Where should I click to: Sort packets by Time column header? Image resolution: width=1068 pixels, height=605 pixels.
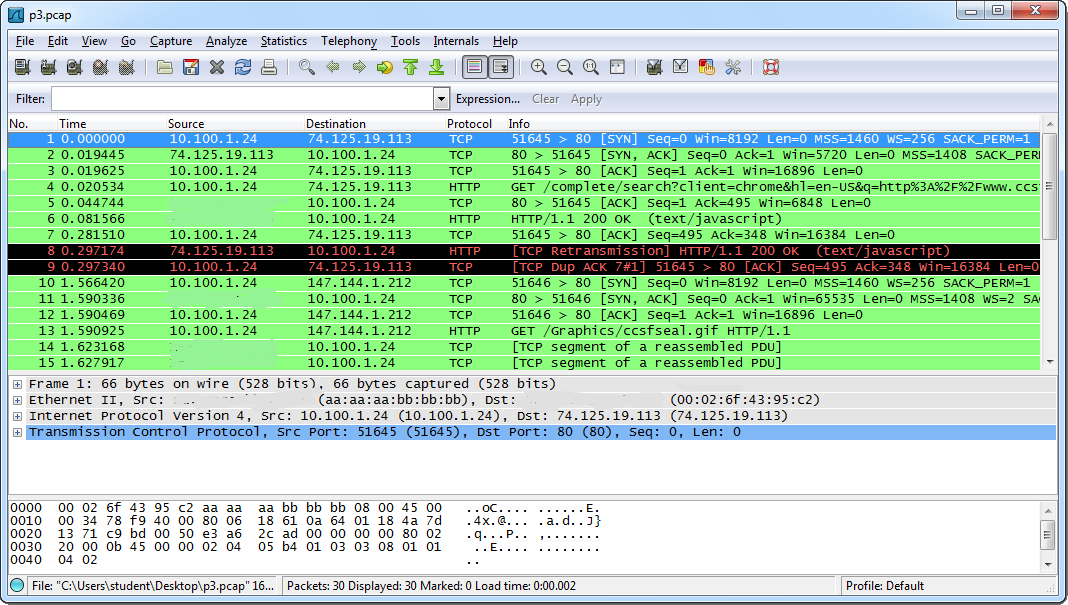[111, 123]
